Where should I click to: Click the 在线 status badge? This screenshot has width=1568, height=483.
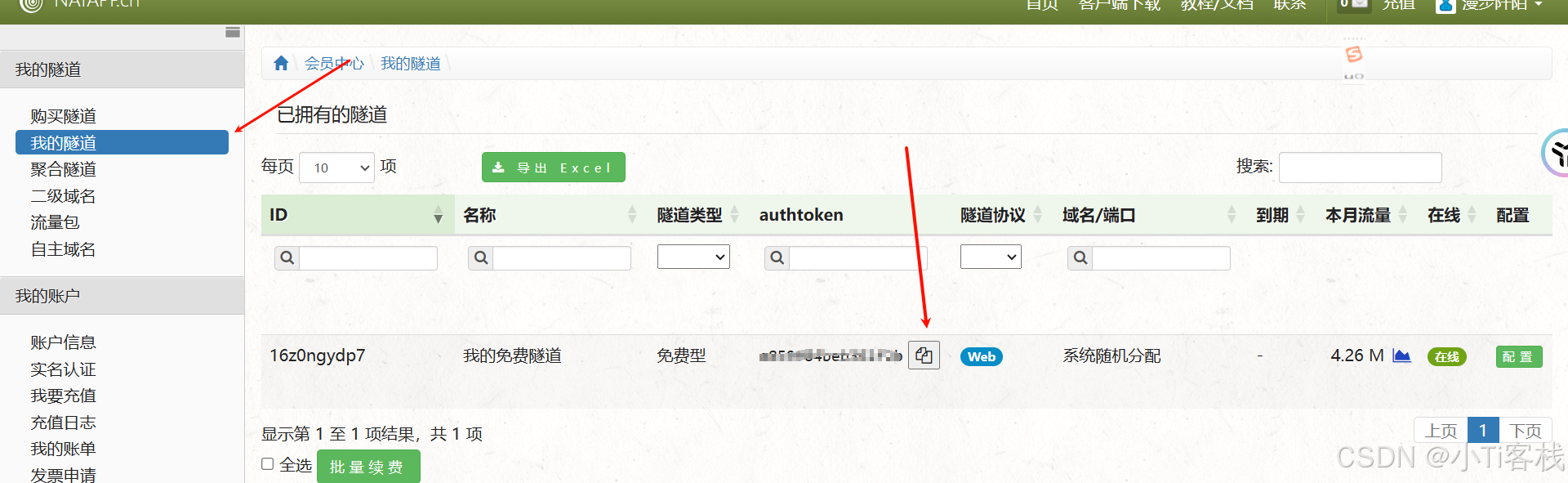coord(1447,356)
